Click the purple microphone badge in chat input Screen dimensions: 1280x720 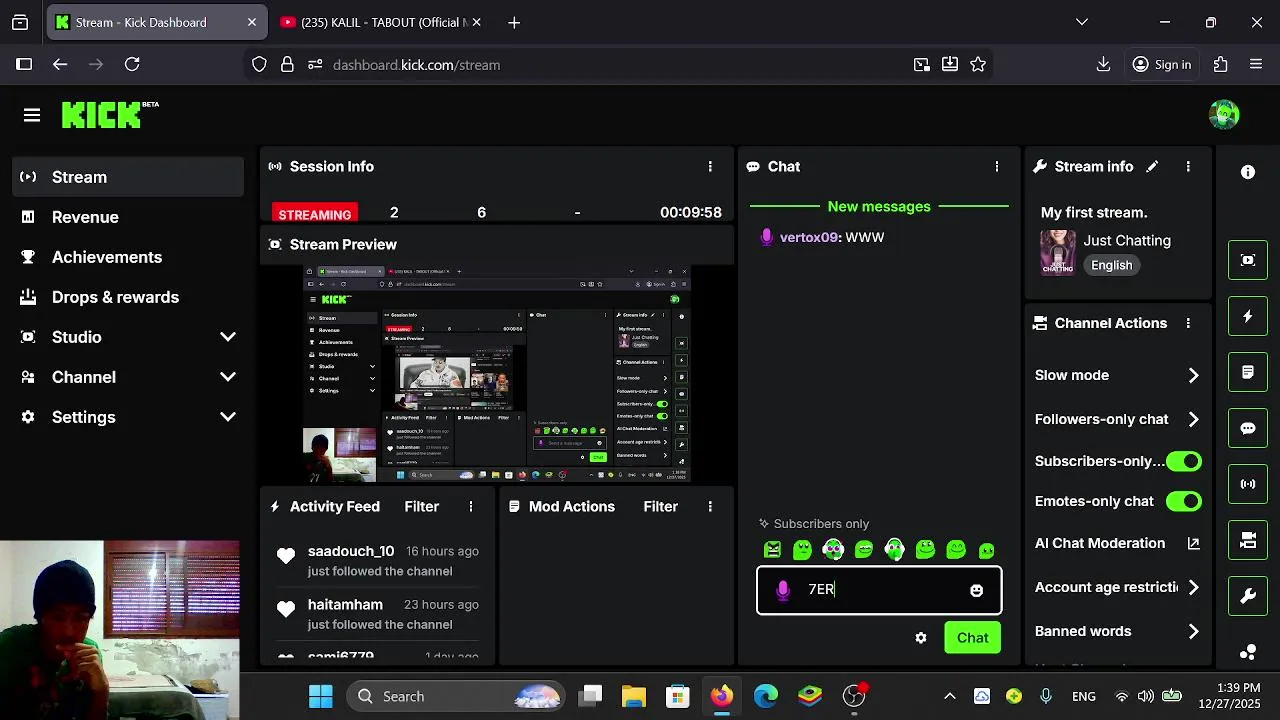pos(783,590)
